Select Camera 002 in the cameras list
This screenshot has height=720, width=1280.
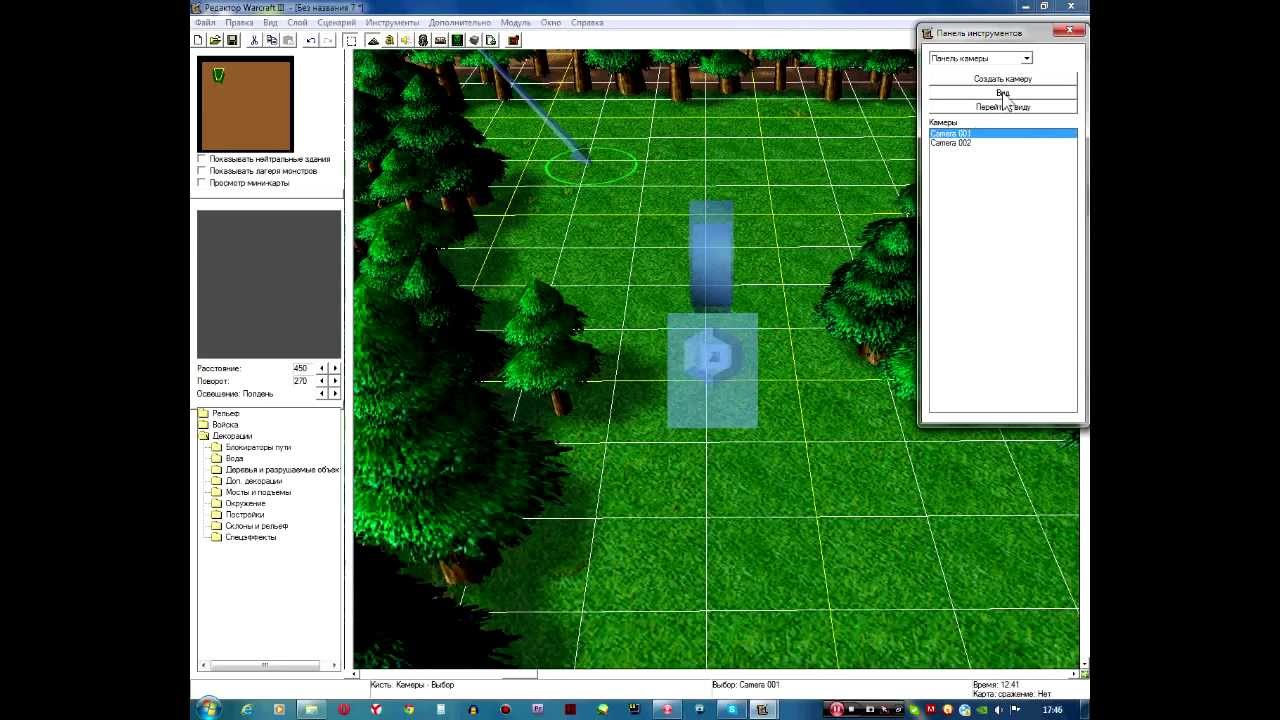1003,143
